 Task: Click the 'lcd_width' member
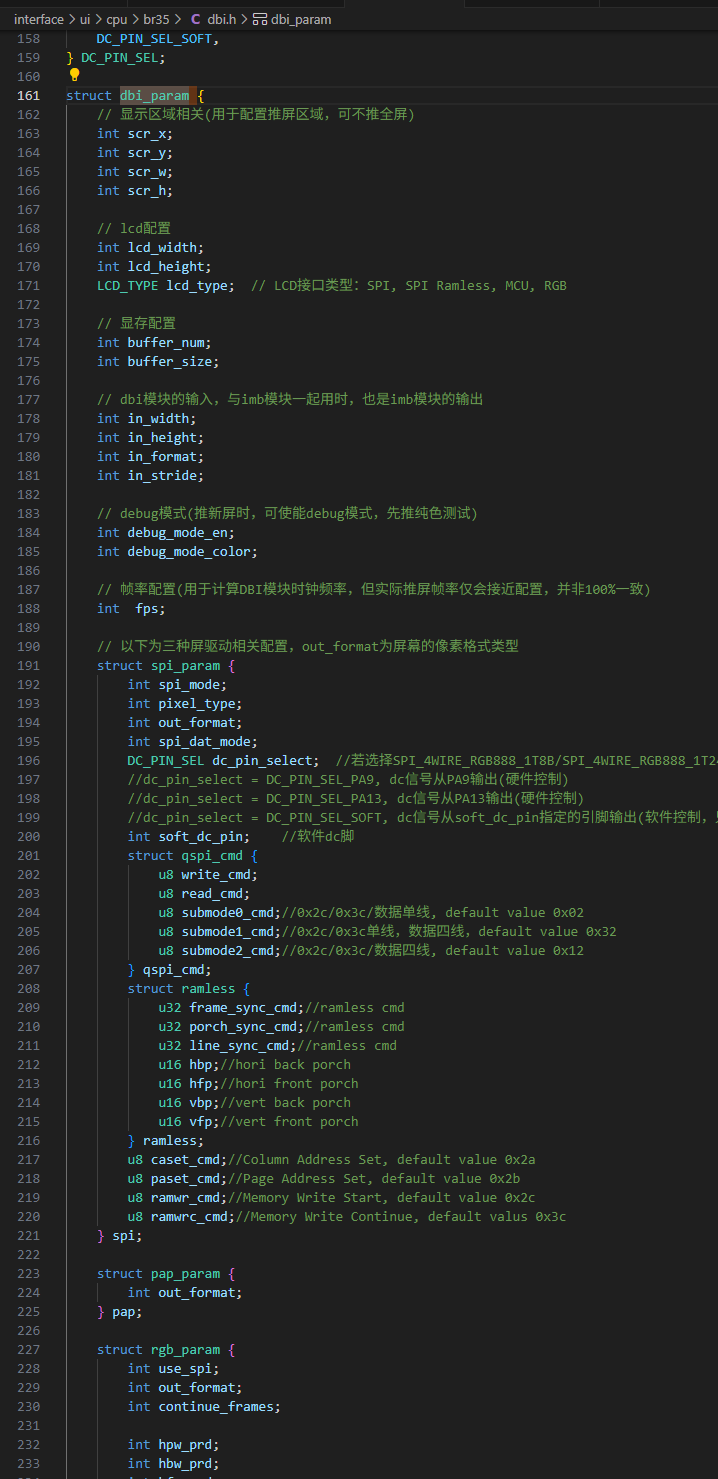[x=162, y=248]
